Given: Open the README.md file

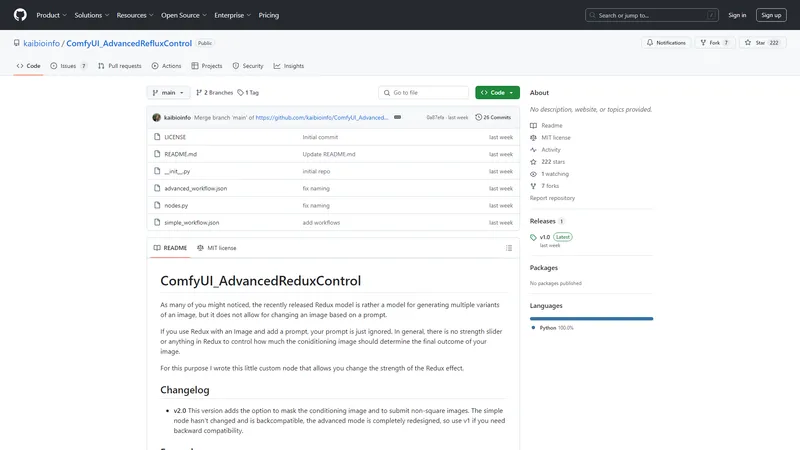Looking at the screenshot, I should tap(181, 154).
